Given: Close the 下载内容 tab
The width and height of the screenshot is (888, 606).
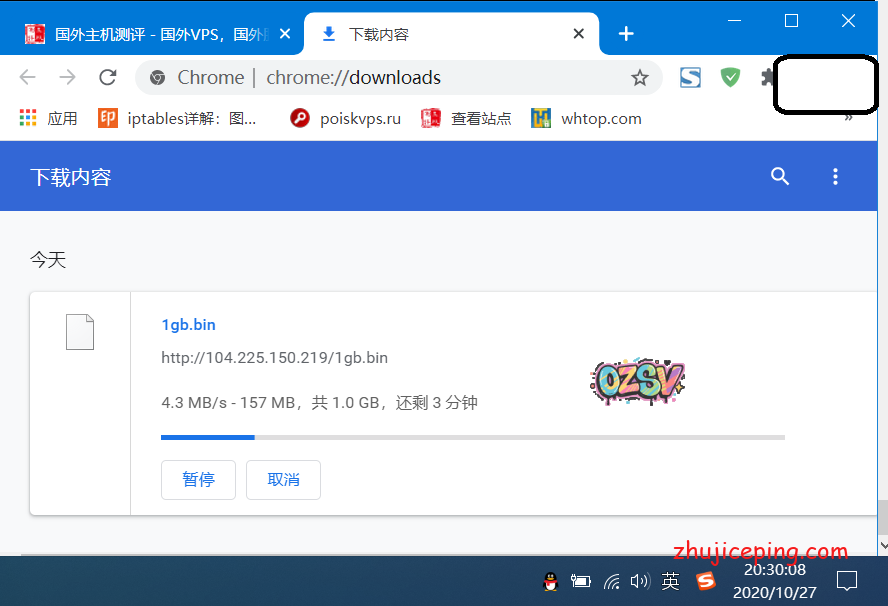Looking at the screenshot, I should pos(579,34).
